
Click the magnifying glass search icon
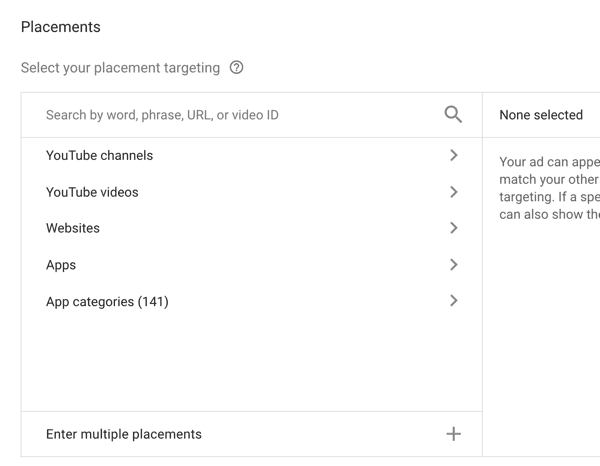point(453,115)
